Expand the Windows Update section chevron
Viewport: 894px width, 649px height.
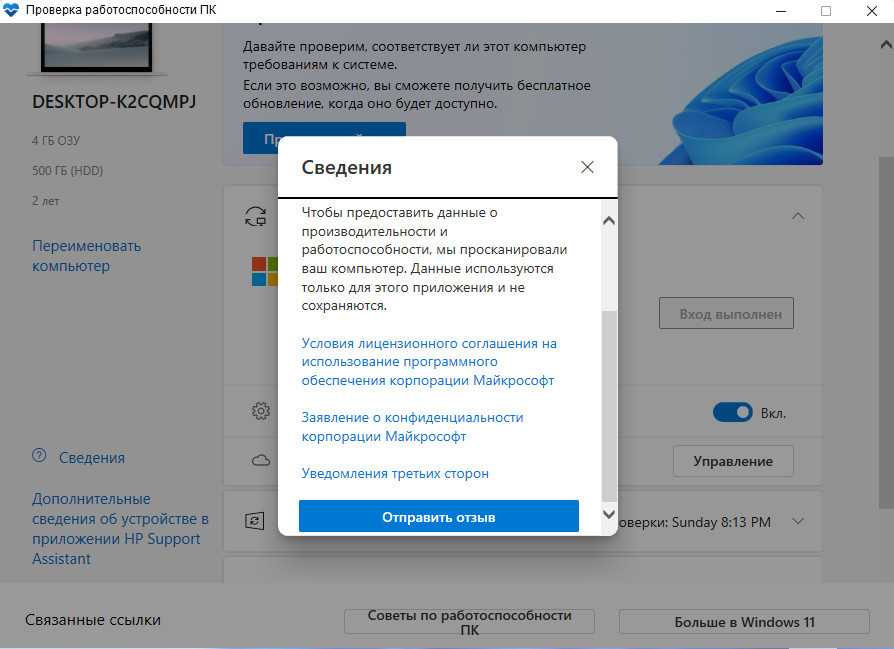[798, 521]
